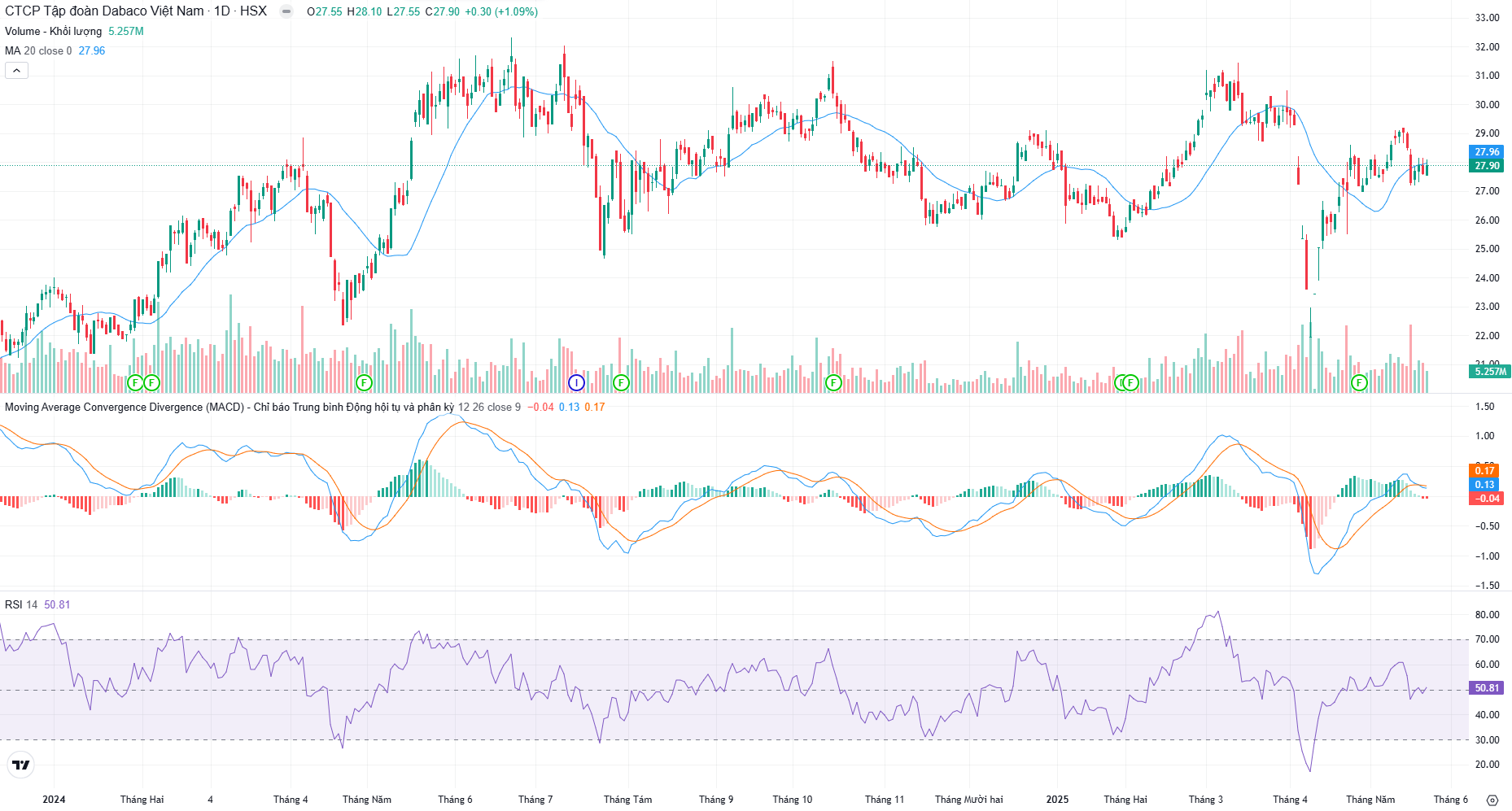Screen dimensions: 1512x811
Task: Click 32.00 on the price axis
Action: 1487,47
